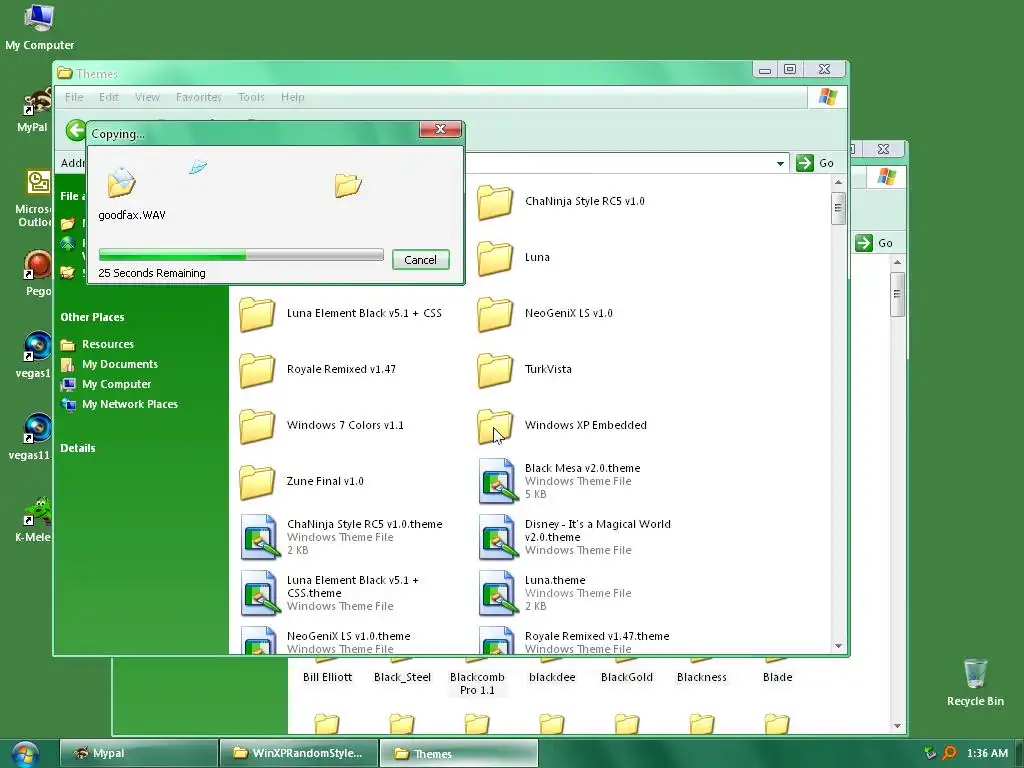The image size is (1024, 768).
Task: Click the Back arrow in Themes window
Action: point(76,130)
